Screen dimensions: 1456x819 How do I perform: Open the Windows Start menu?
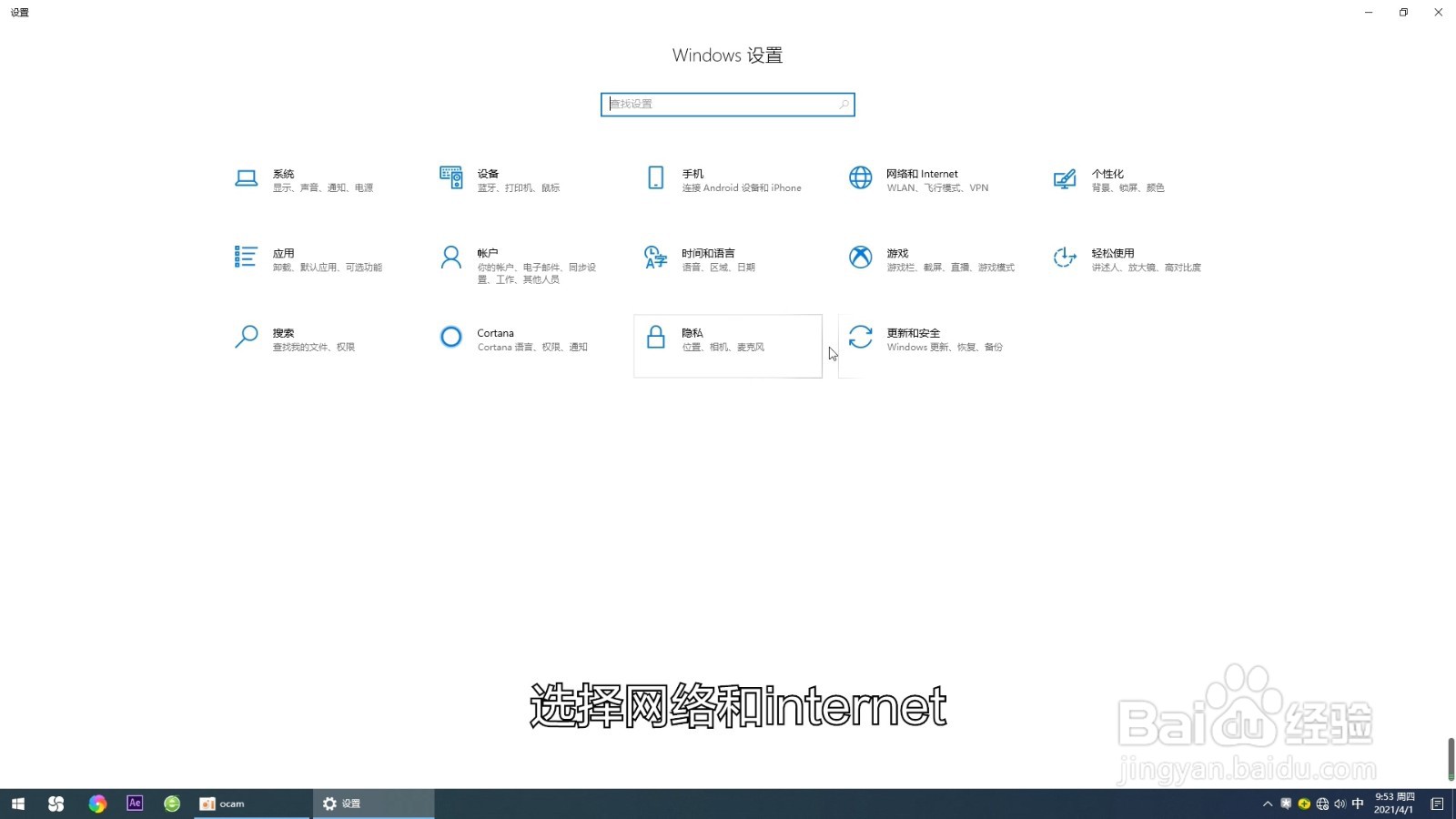pos(18,804)
